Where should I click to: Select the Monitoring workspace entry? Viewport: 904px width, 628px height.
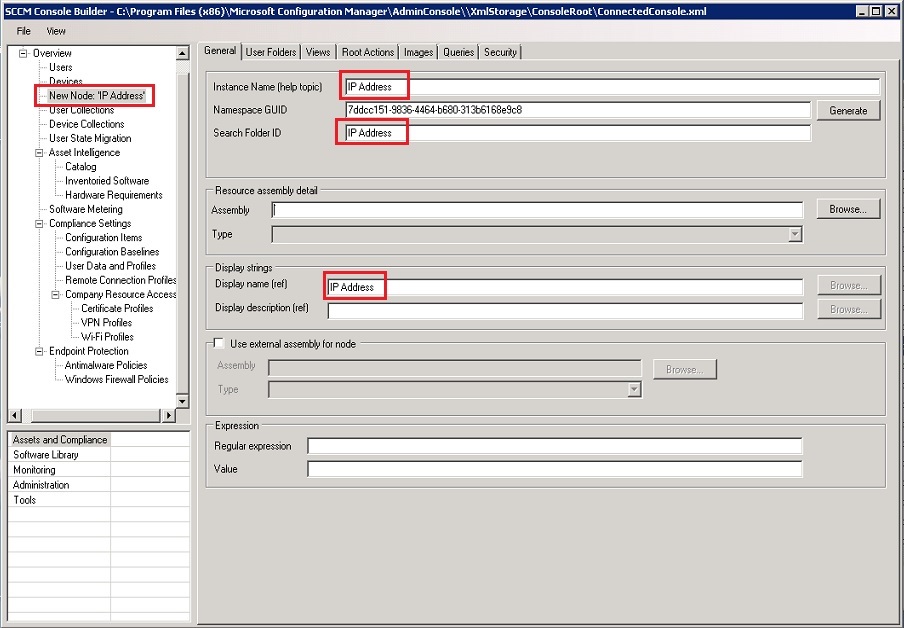37,469
